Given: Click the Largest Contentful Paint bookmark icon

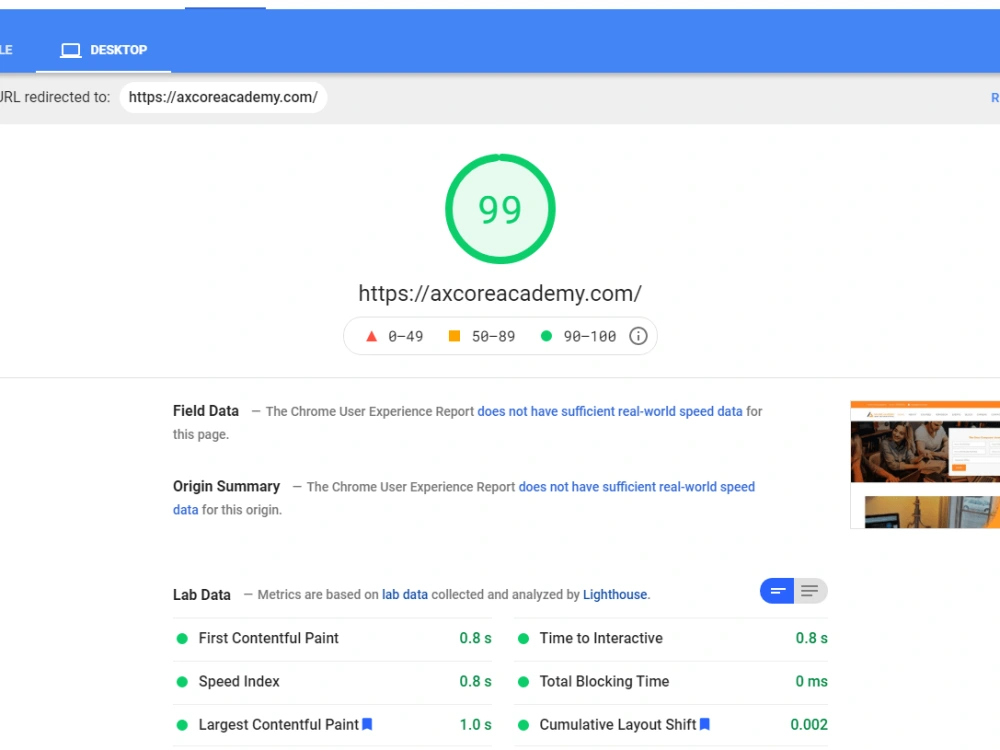Looking at the screenshot, I should point(367,724).
